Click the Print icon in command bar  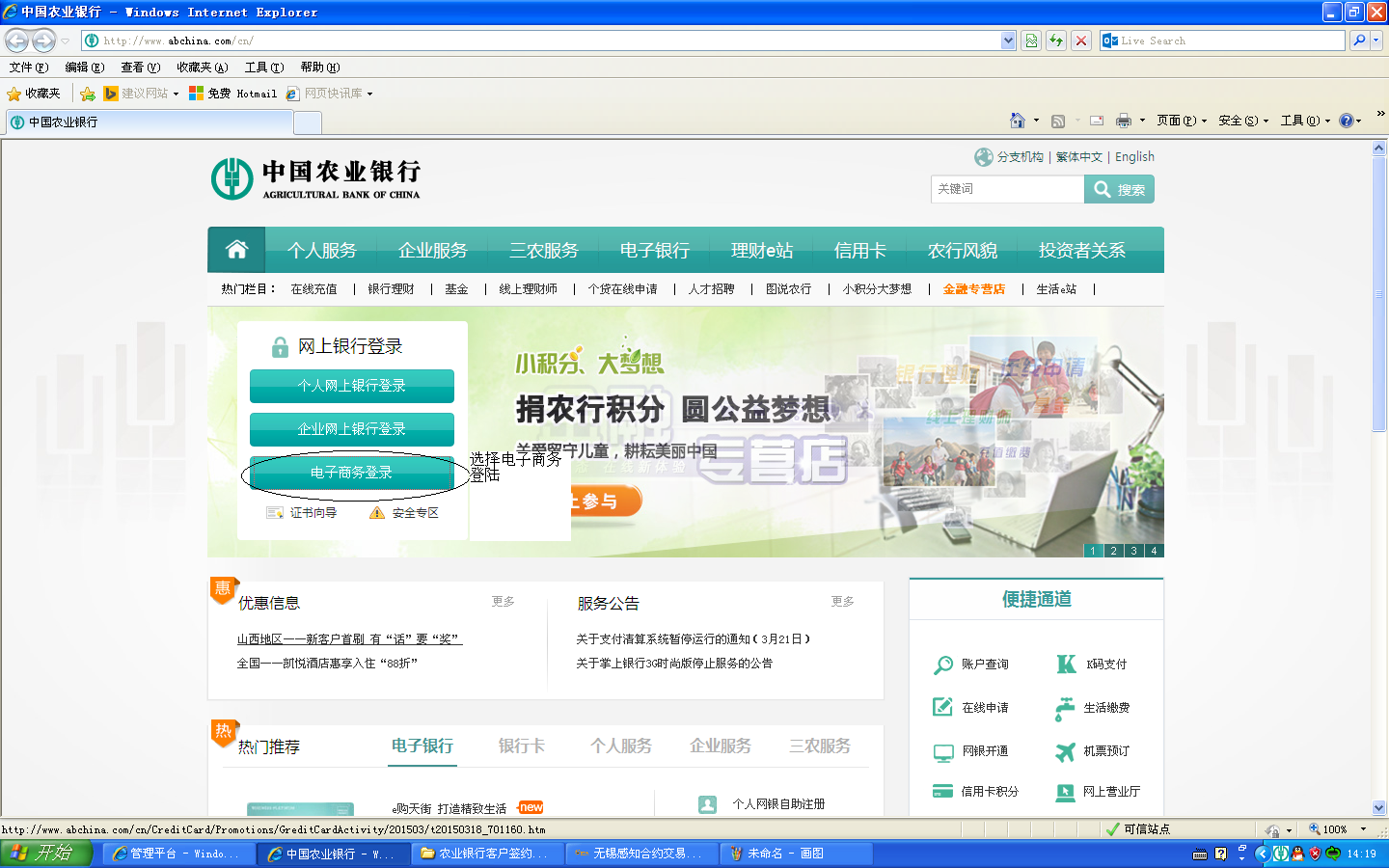[1124, 121]
